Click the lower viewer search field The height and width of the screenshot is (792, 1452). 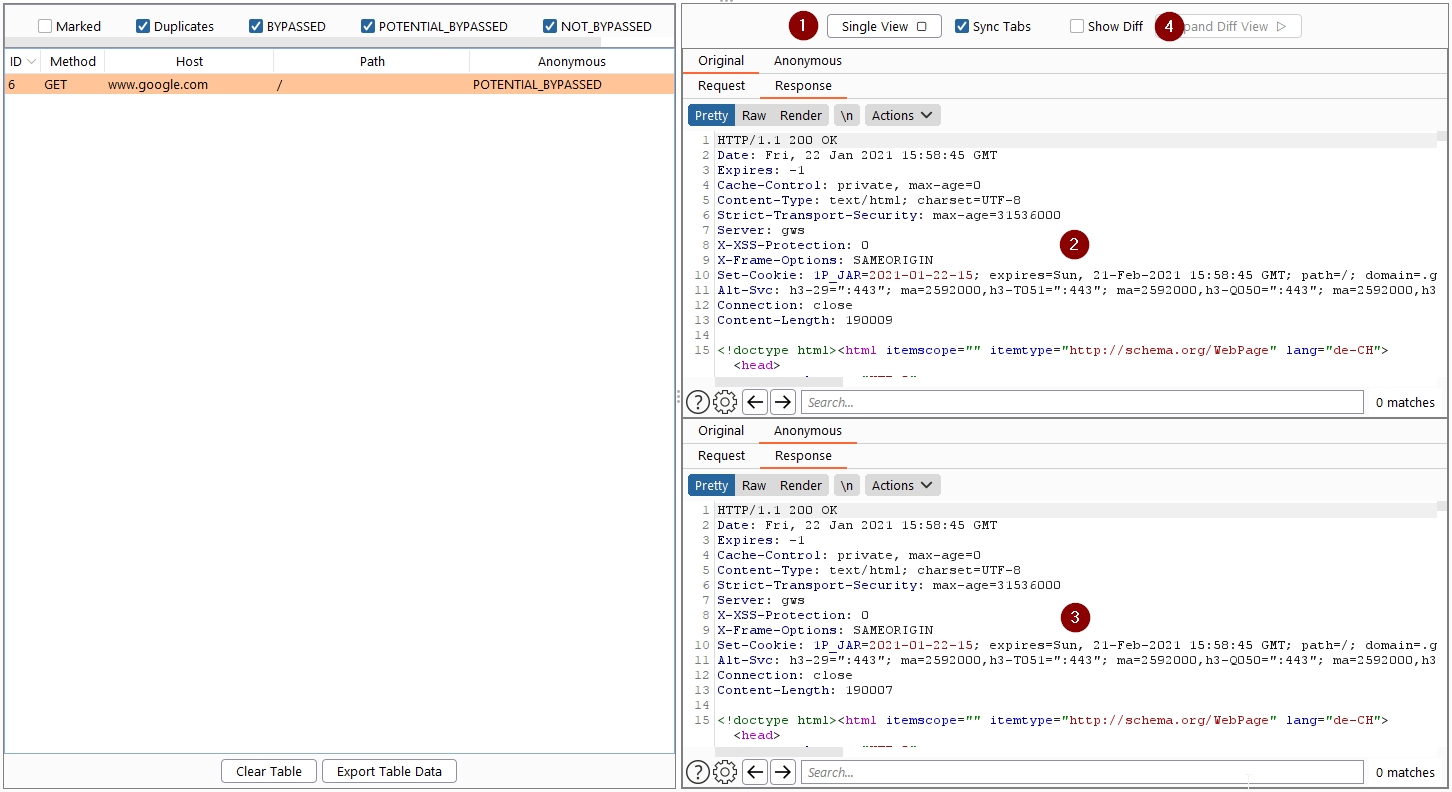coord(1082,772)
